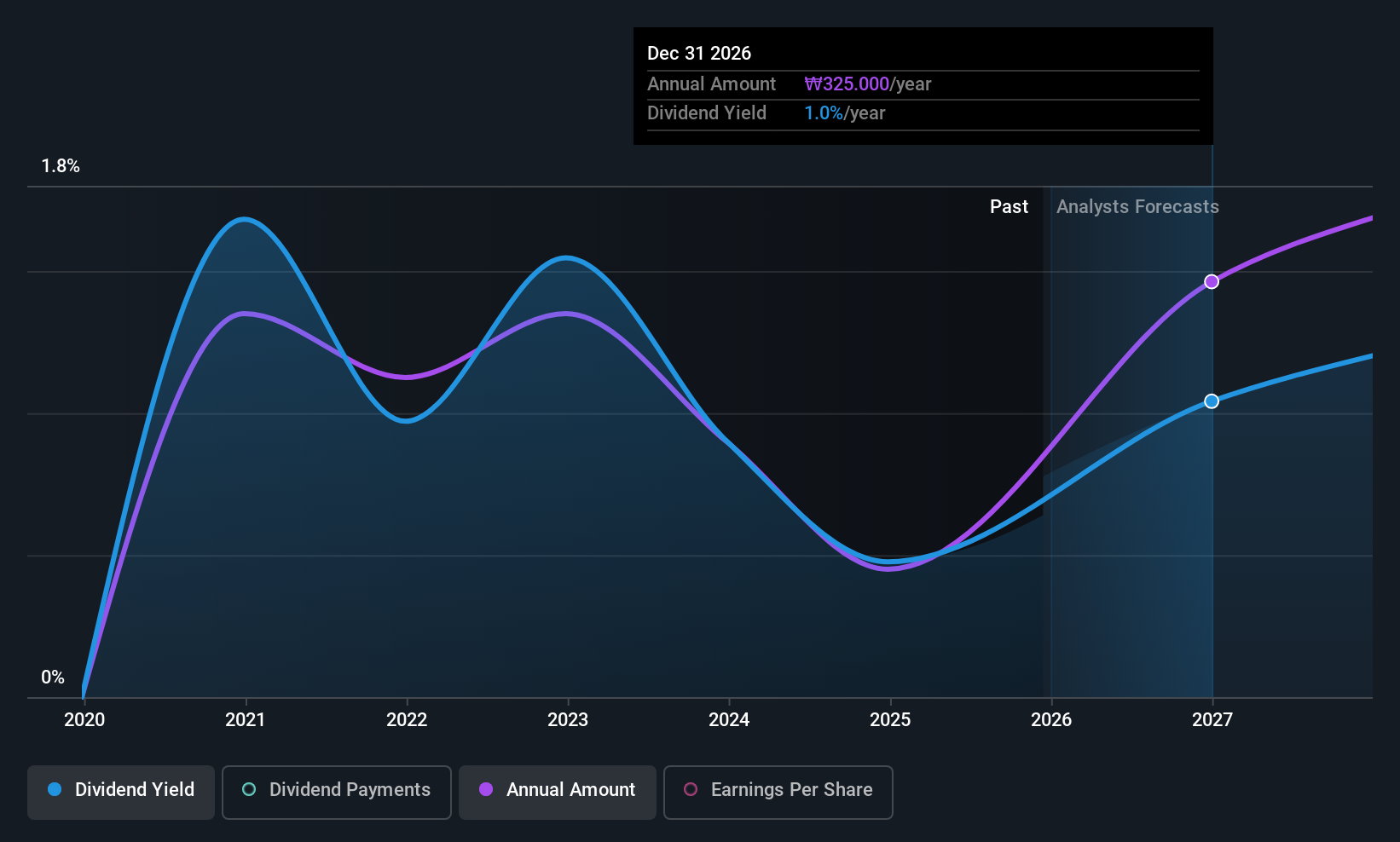Enable the Earnings Per Share series
This screenshot has height=842, width=1400.
[x=778, y=792]
